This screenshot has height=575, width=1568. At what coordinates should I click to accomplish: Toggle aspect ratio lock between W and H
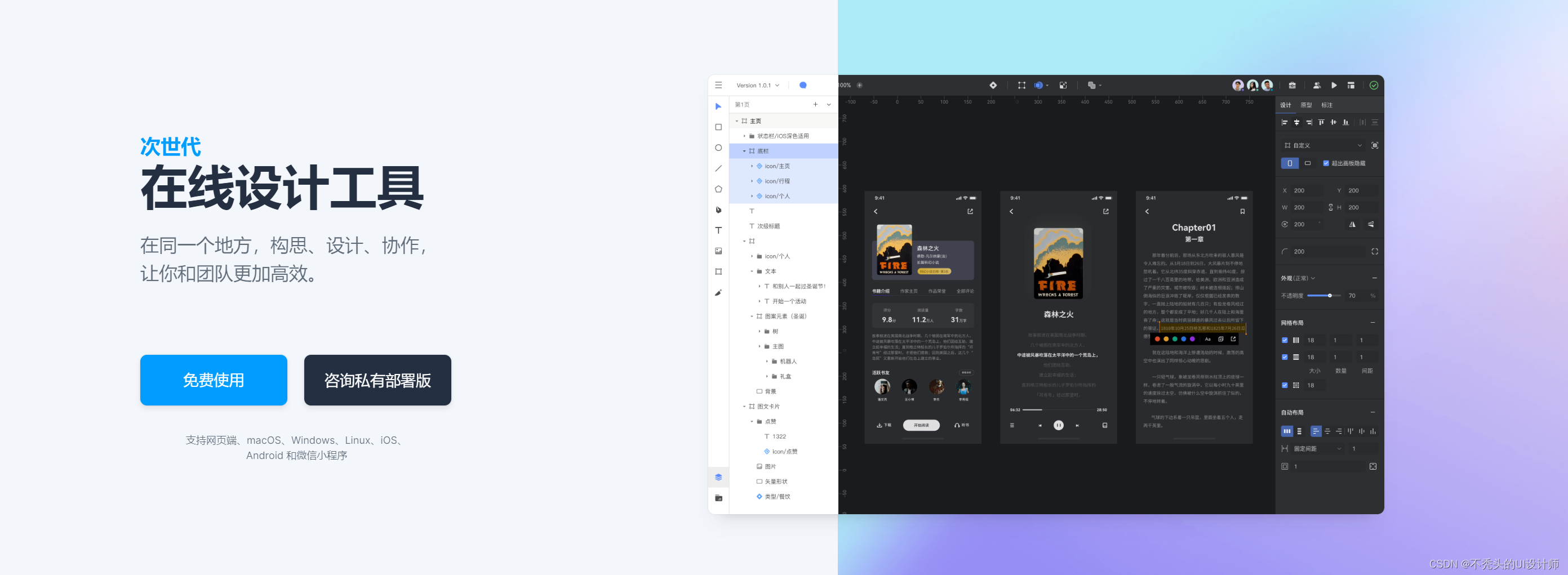click(1330, 207)
